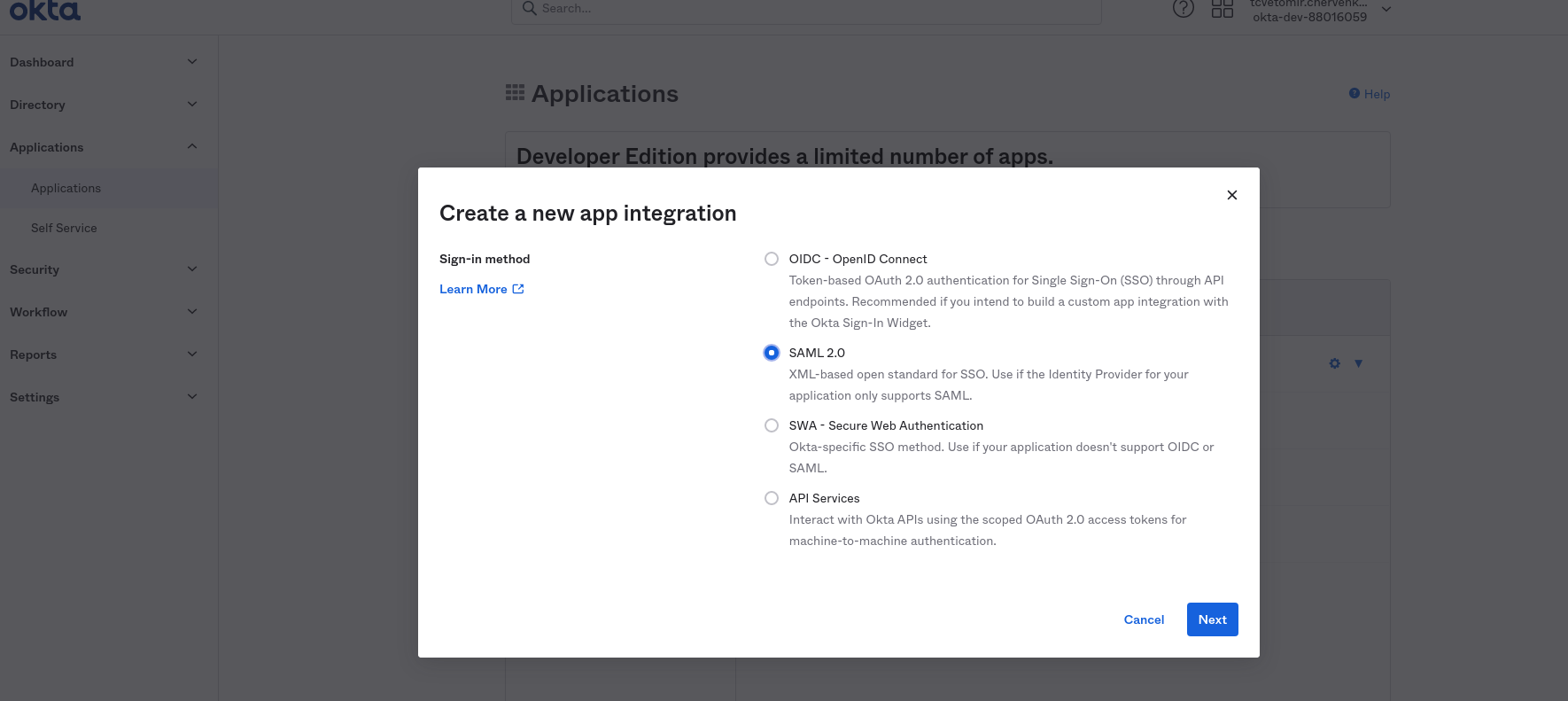1568x701 pixels.
Task: Click the gear settings icon behind dialog
Action: tap(1335, 363)
